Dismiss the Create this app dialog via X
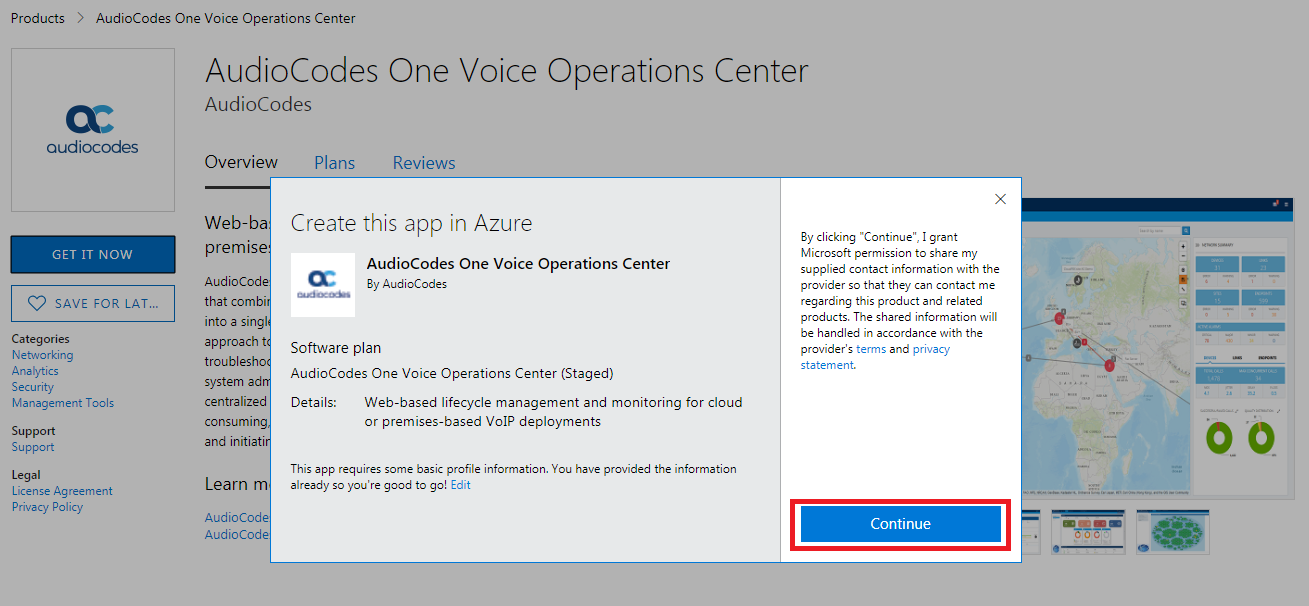 click(1000, 199)
